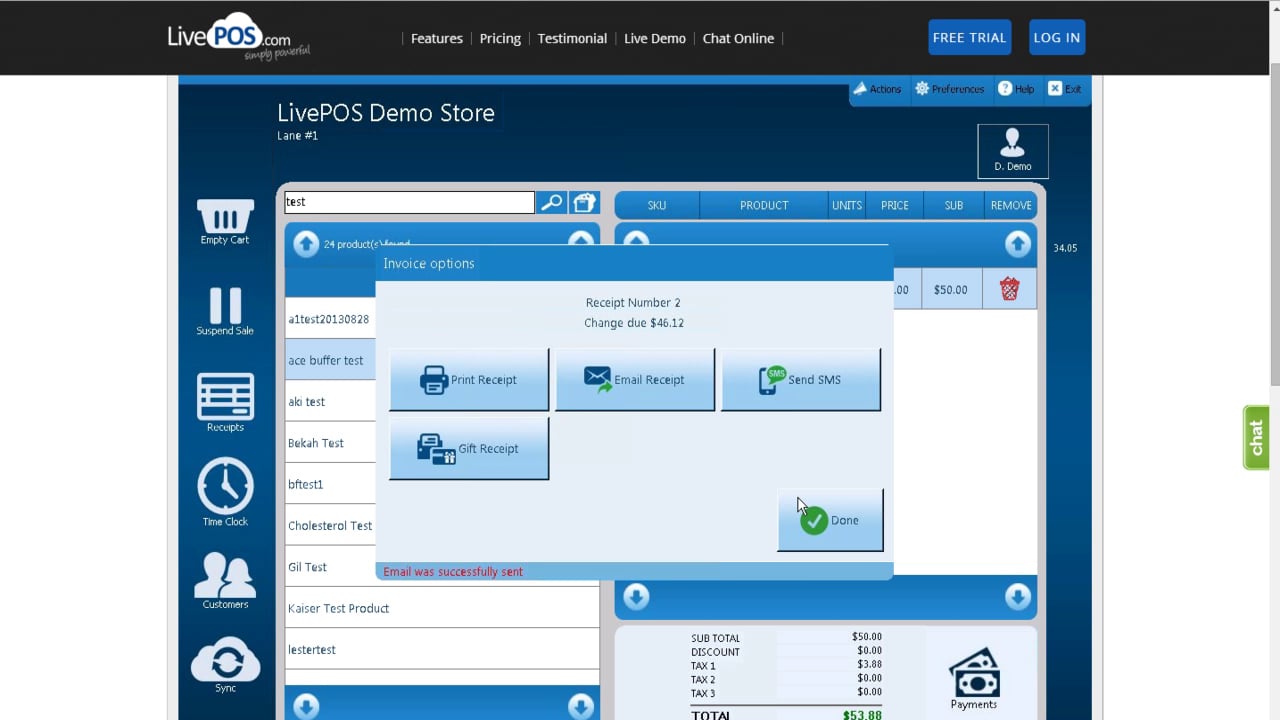
Task: Click the Help question mark item
Action: (x=1016, y=89)
